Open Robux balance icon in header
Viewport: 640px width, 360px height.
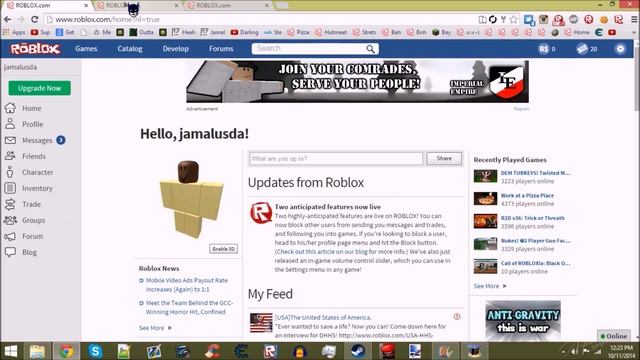tap(544, 49)
